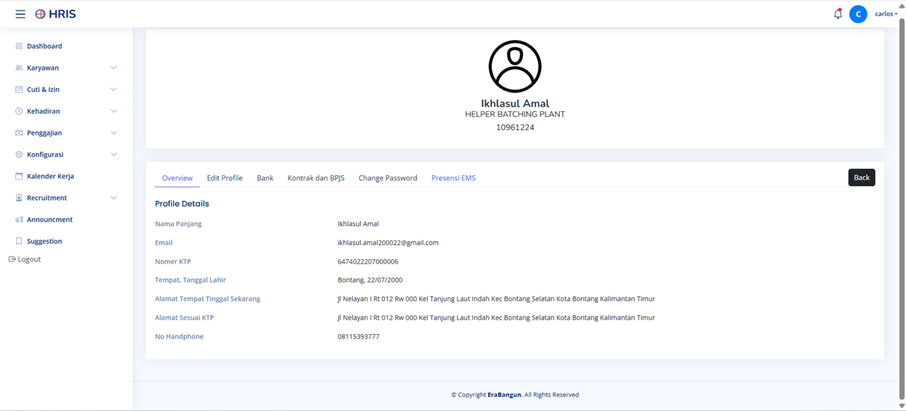Click the Nama Panjang label
Image resolution: width=906 pixels, height=411 pixels.
tap(179, 224)
